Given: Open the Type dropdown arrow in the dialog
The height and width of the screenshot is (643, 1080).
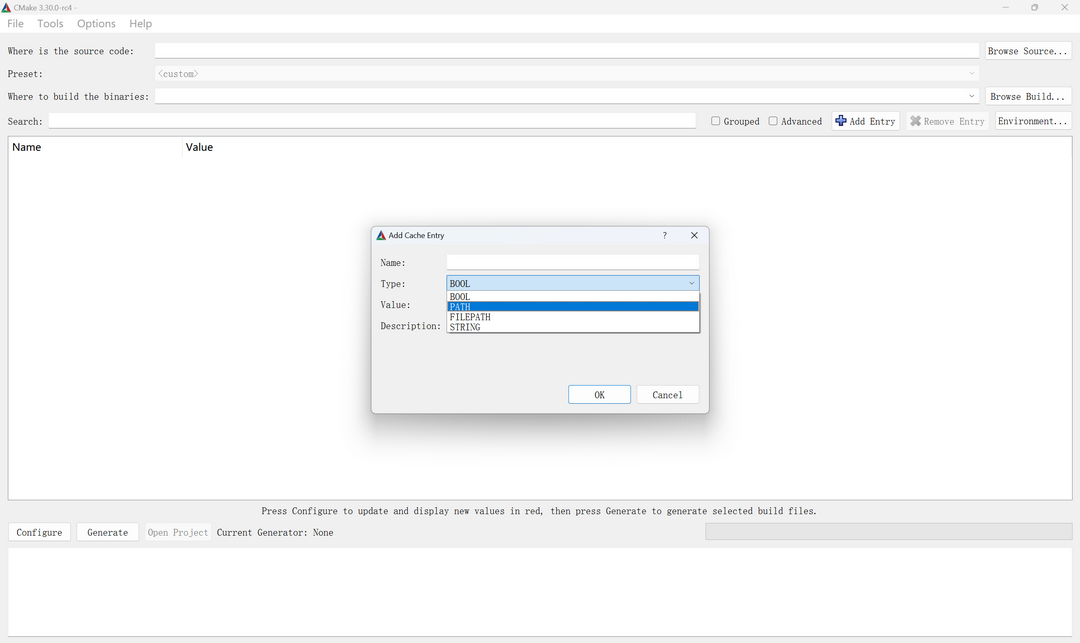Looking at the screenshot, I should [x=690, y=283].
